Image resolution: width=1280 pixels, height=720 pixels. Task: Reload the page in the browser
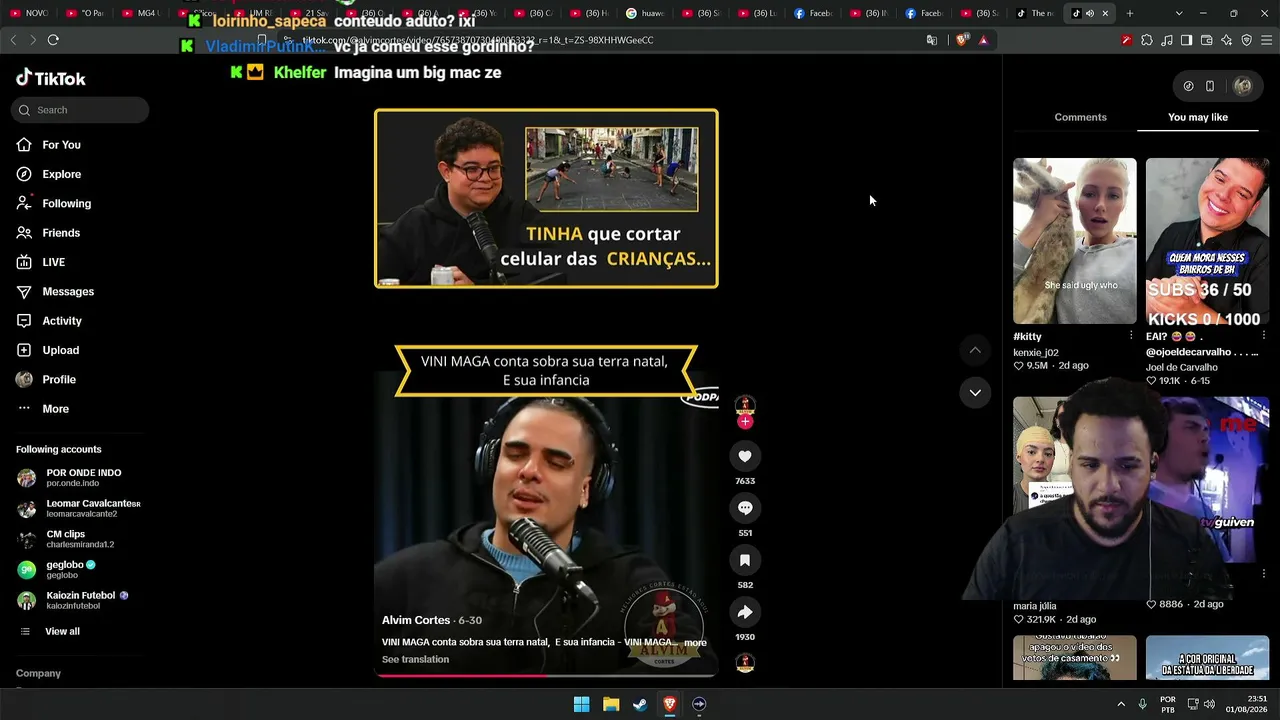53,40
